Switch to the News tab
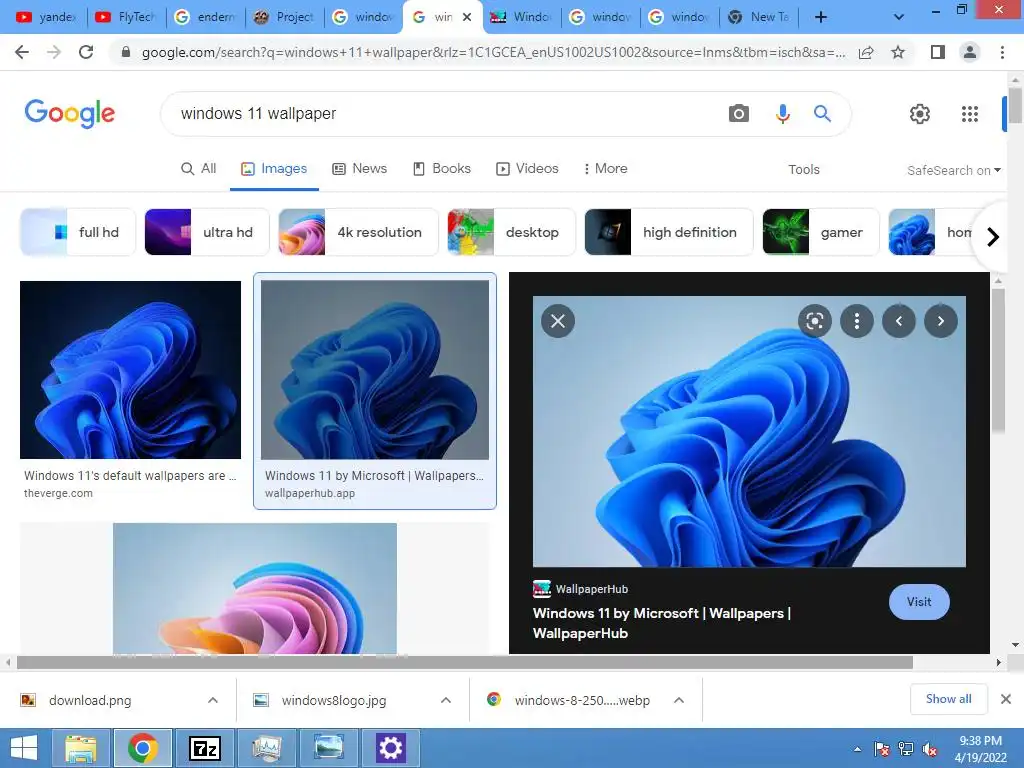 pyautogui.click(x=360, y=168)
